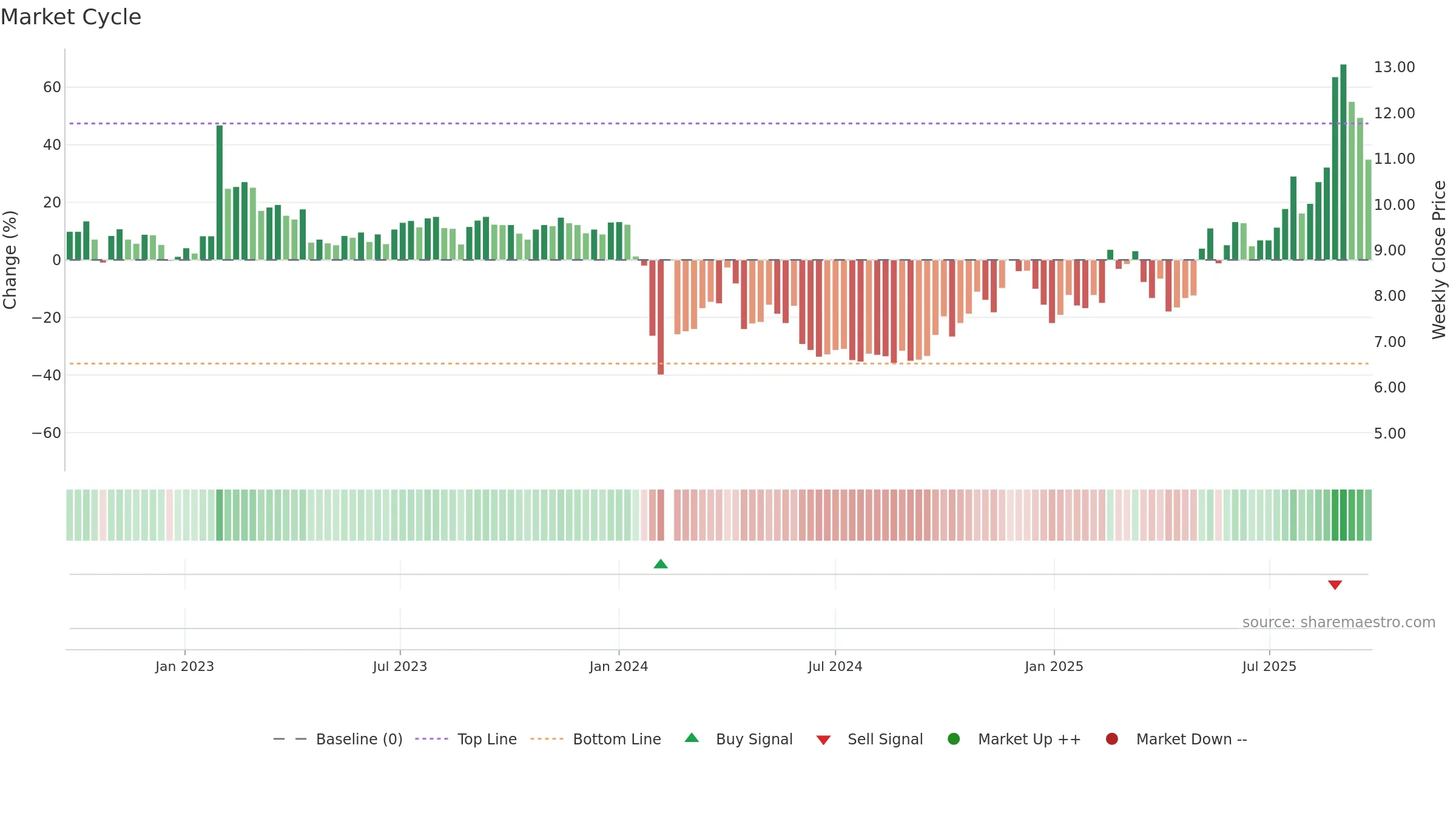Select the Jan 2023 axis label
Viewport: 1456px width, 819px height.
[x=184, y=666]
